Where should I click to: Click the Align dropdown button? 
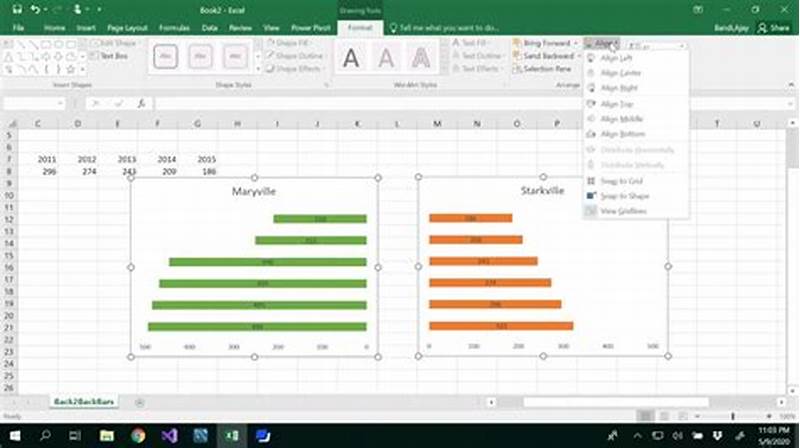pos(602,43)
